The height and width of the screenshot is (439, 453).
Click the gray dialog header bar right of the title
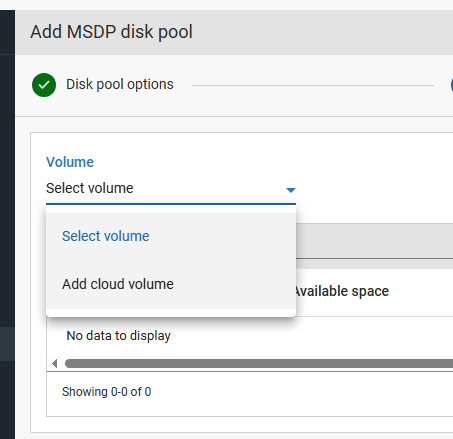(x=323, y=32)
